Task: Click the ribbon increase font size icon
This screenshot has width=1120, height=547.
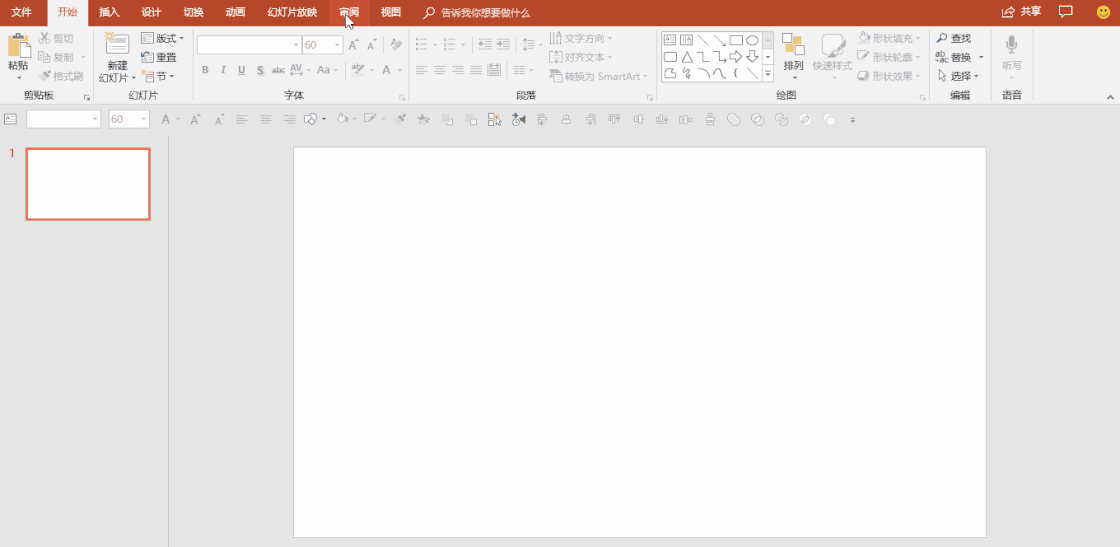Action: [x=354, y=45]
